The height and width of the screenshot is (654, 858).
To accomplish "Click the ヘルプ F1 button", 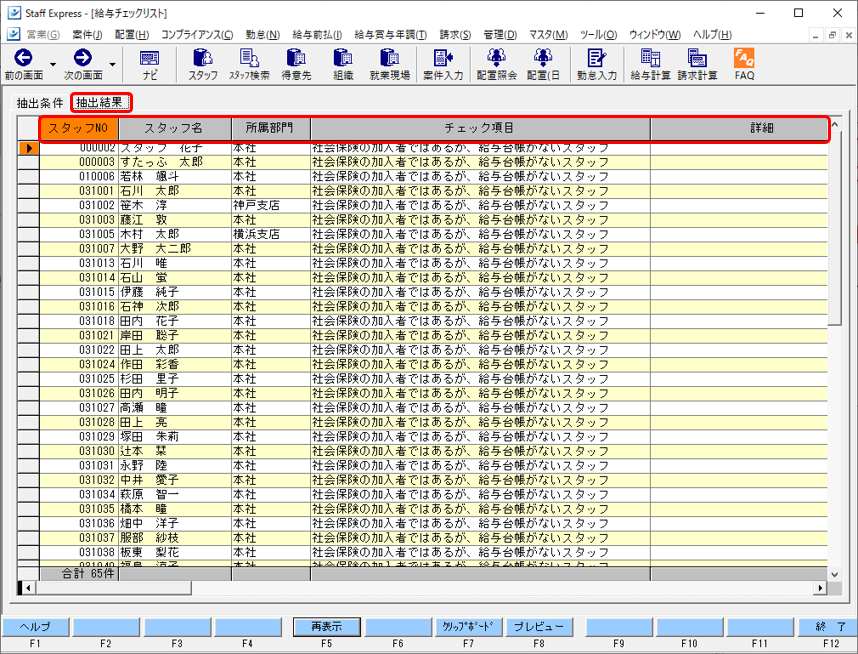I will [x=35, y=627].
